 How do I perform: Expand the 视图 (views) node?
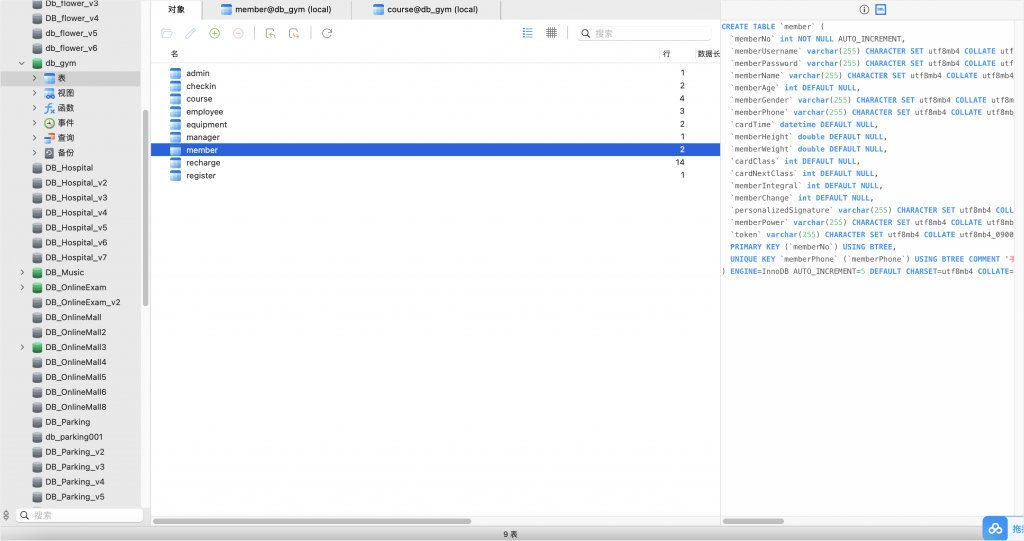click(x=35, y=93)
